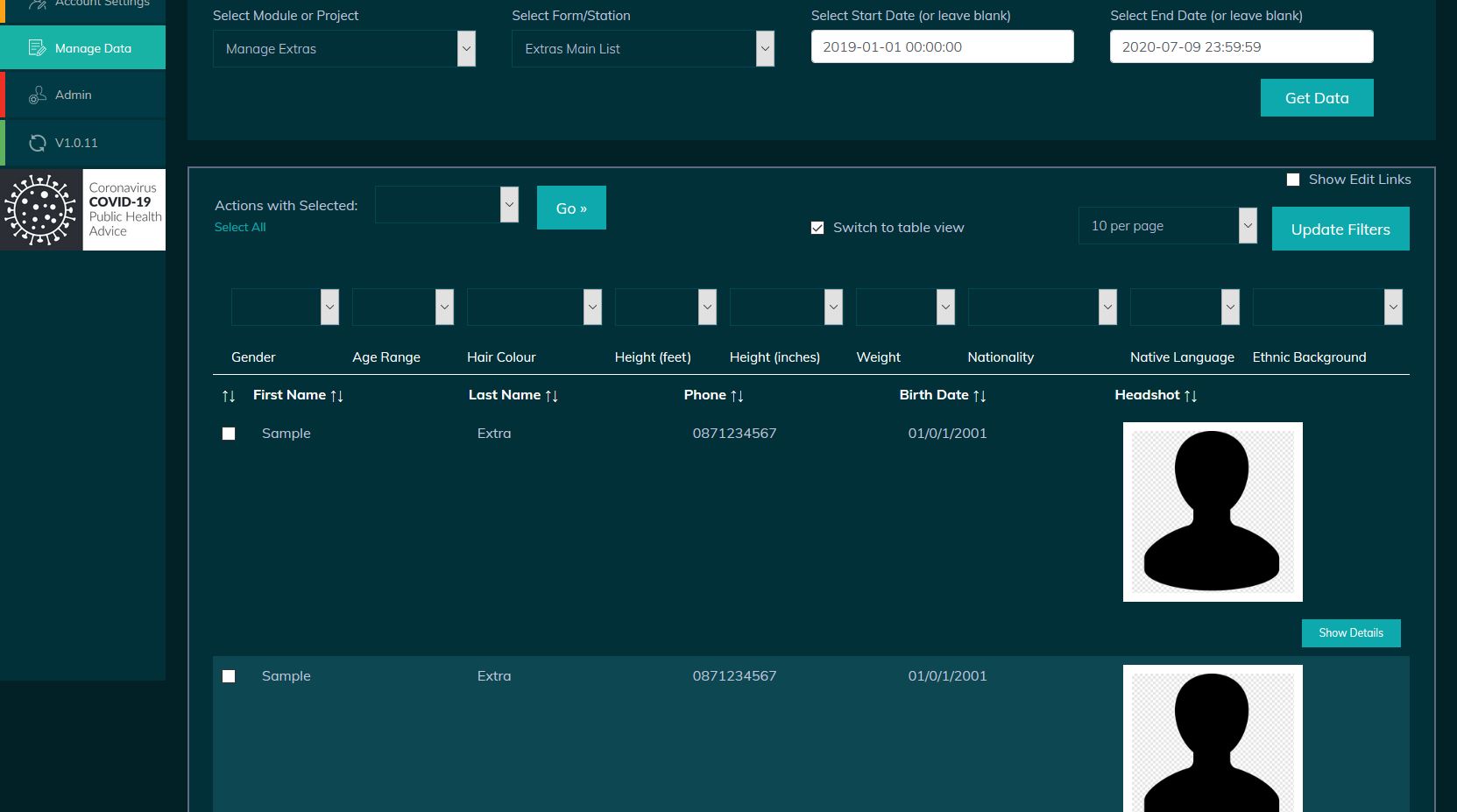
Task: Check the first Sample row checkbox
Action: (x=229, y=433)
